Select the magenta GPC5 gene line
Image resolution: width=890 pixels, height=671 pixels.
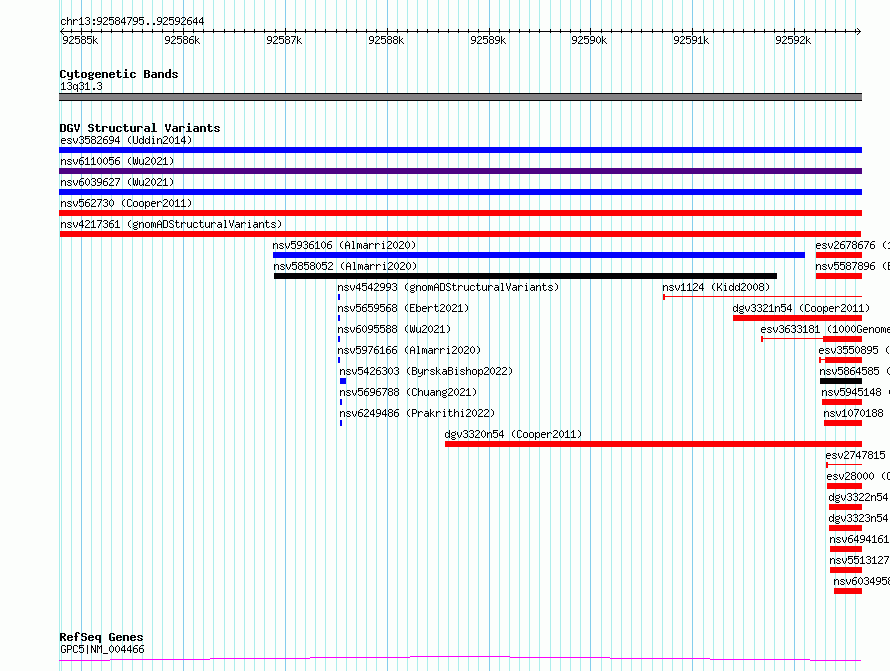[x=460, y=659]
